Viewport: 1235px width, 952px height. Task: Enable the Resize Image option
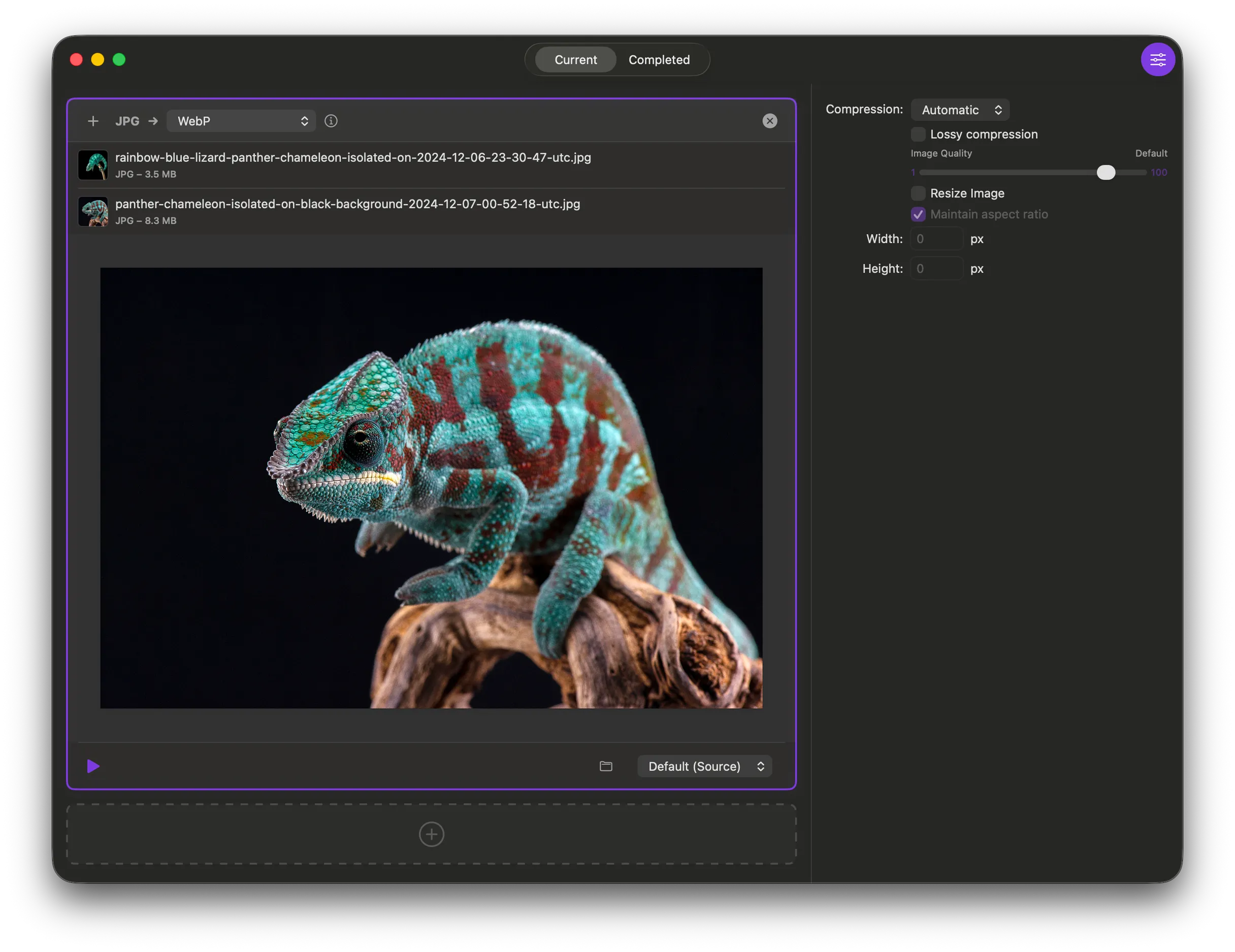[918, 193]
